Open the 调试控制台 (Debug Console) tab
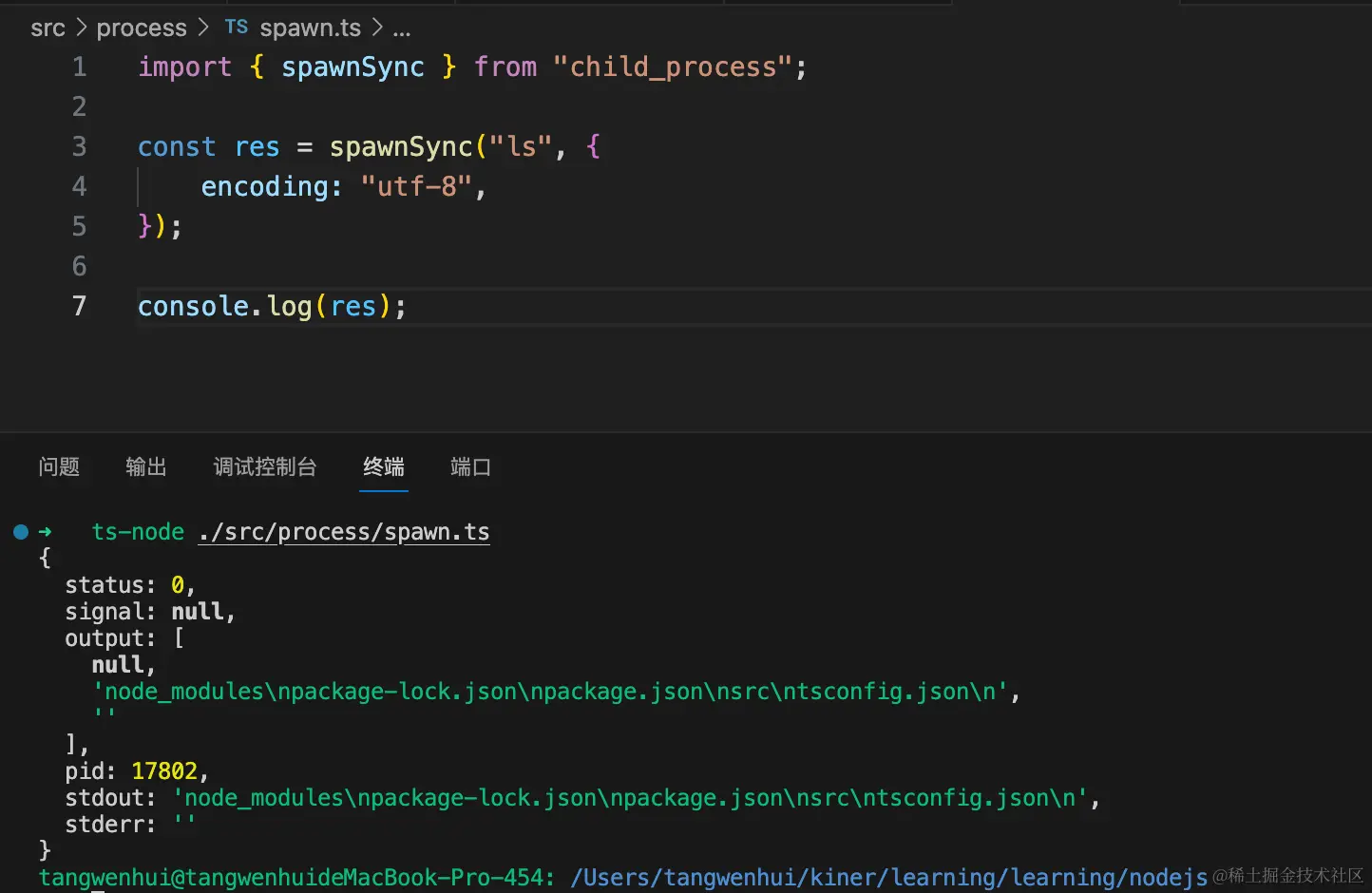The image size is (1372, 893). click(x=265, y=466)
